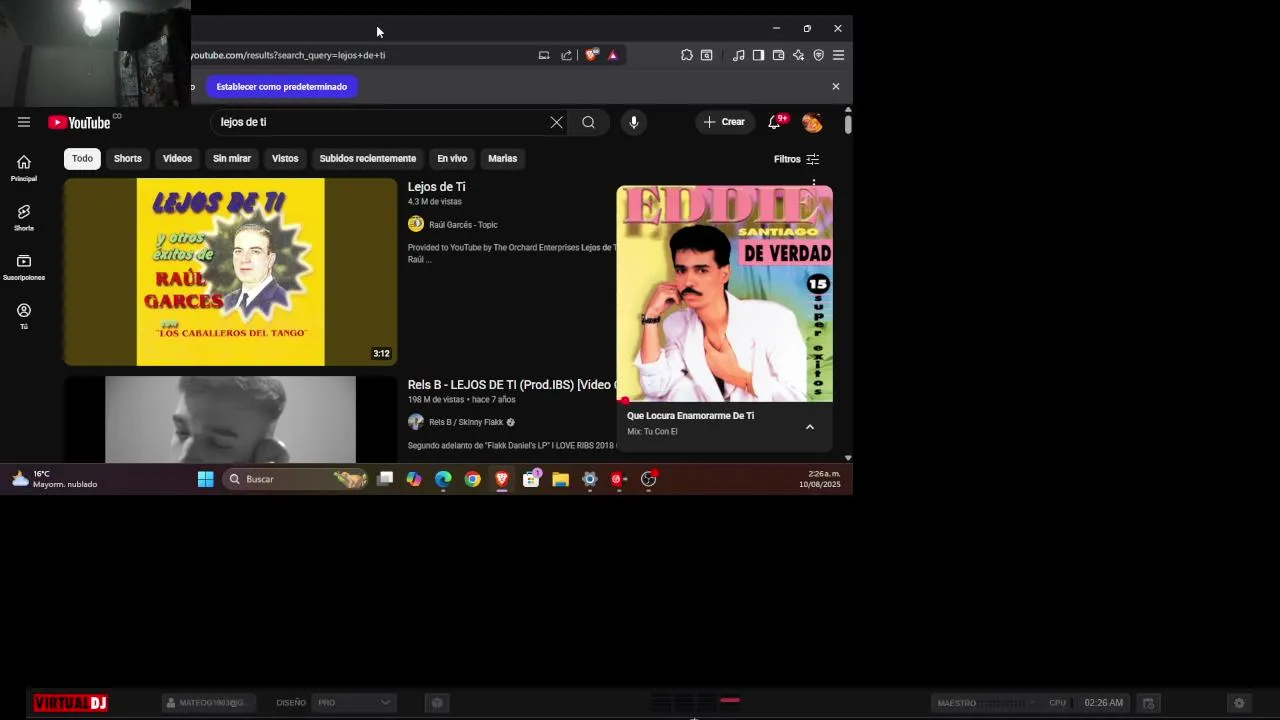The height and width of the screenshot is (720, 1280).
Task: Open Shorts in the left sidebar
Action: pos(24,217)
